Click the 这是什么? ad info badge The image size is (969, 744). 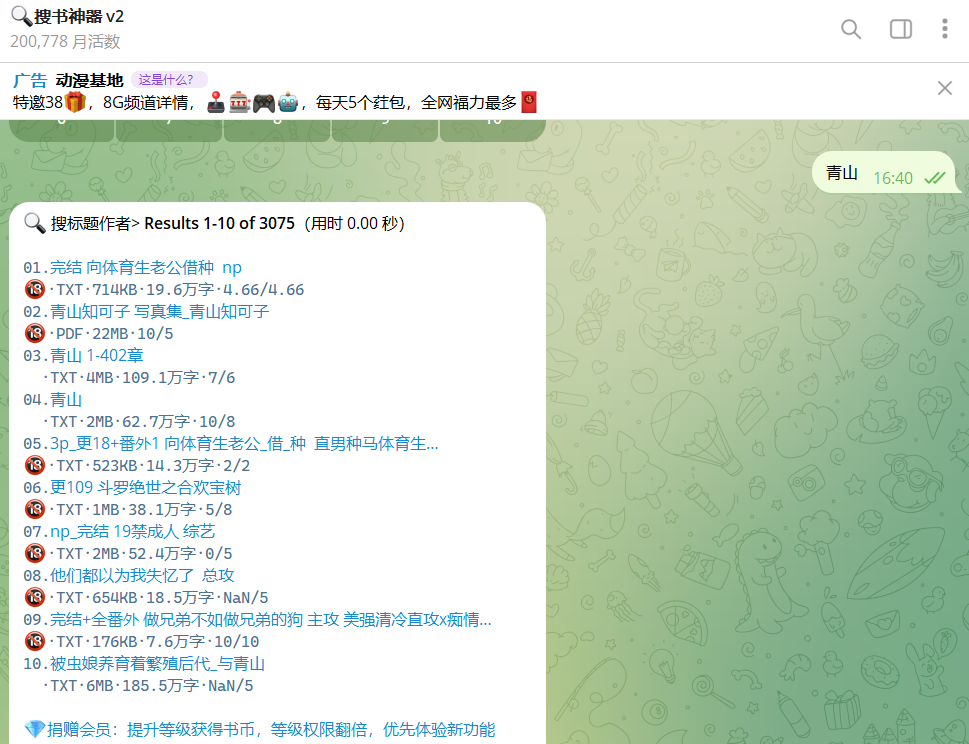click(x=169, y=80)
